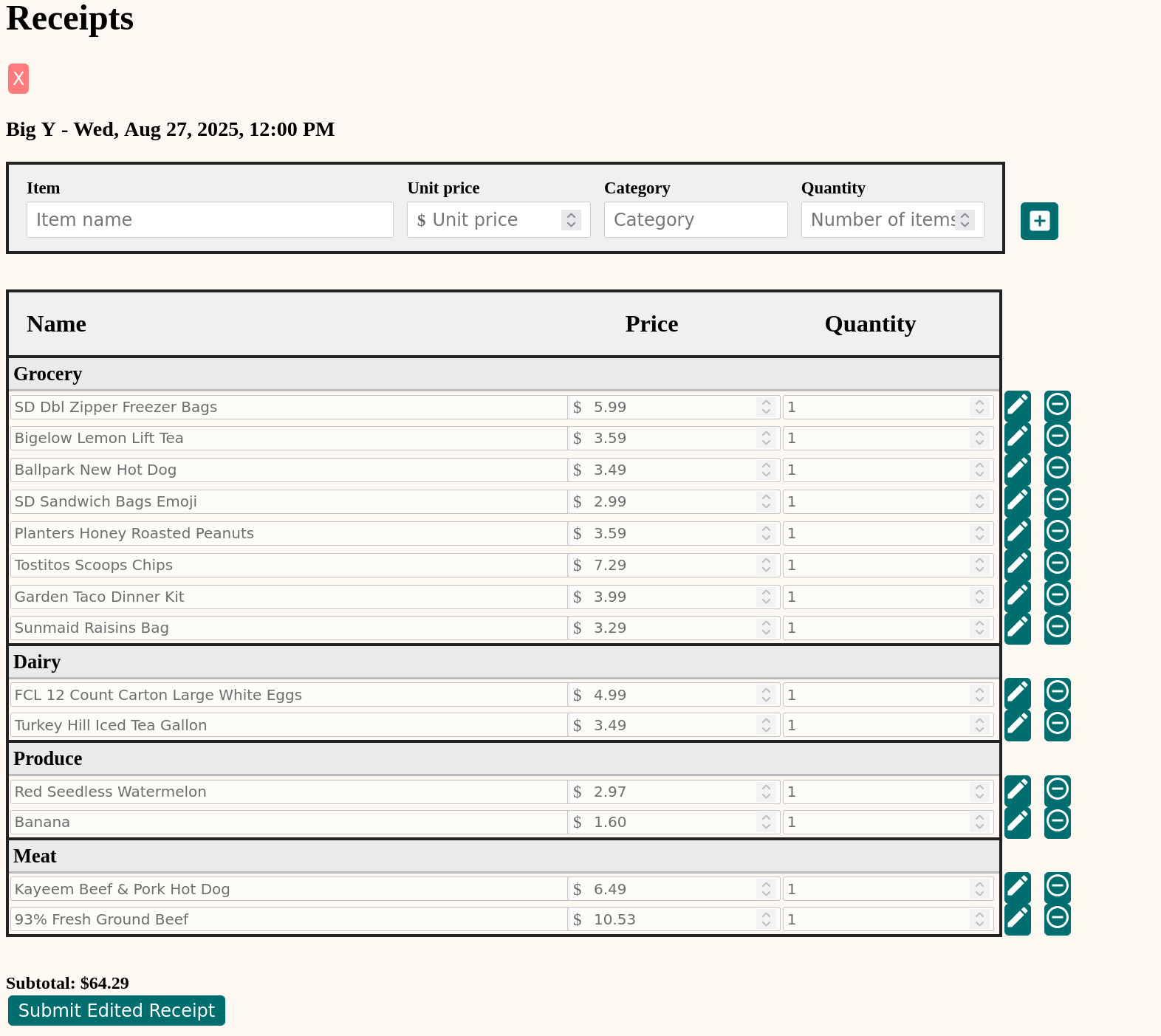Screen dimensions: 1161x1036
Task: Click the Red Seedless Watermelon name field
Action: click(x=289, y=792)
